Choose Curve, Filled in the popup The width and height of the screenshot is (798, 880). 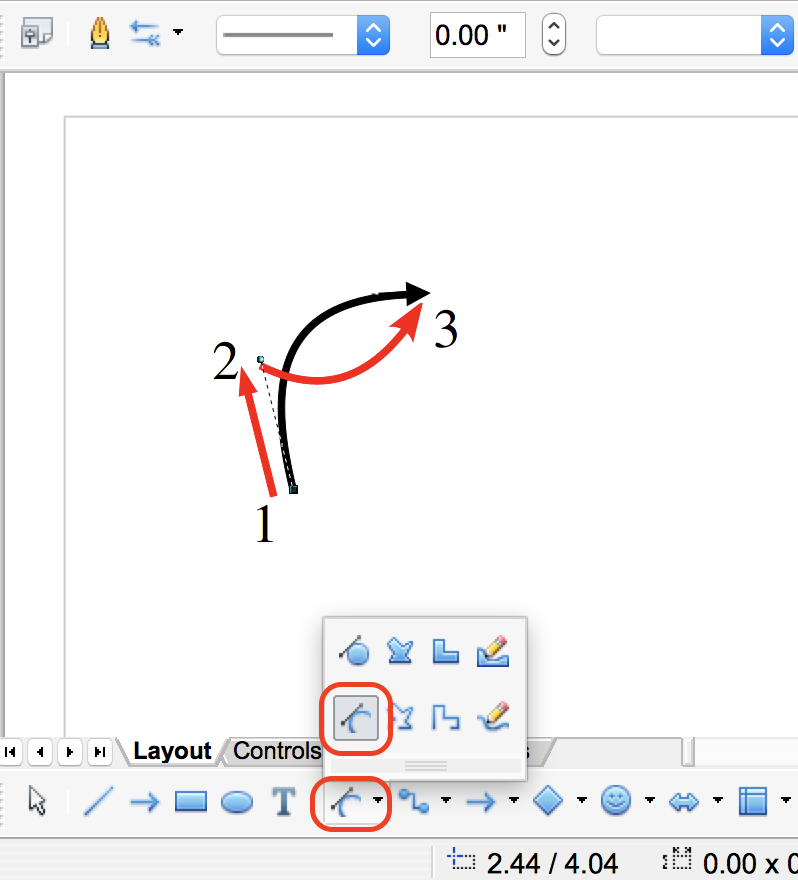pos(355,652)
